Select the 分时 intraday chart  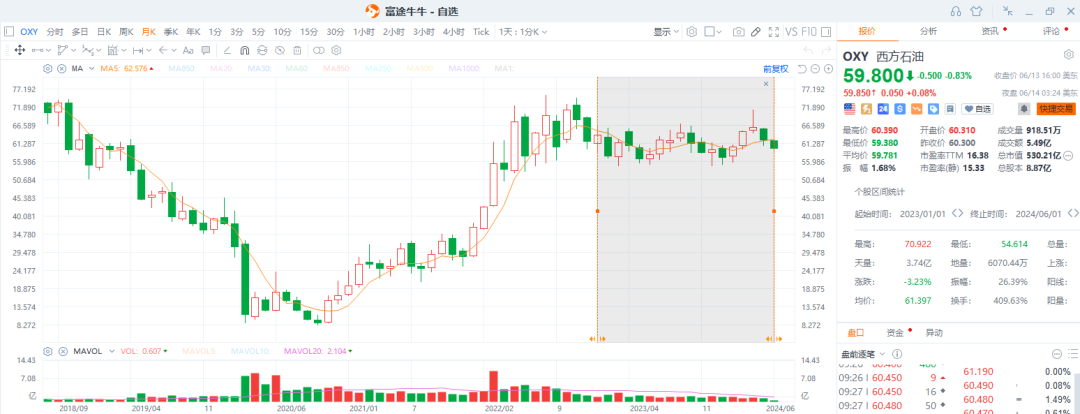pos(55,32)
